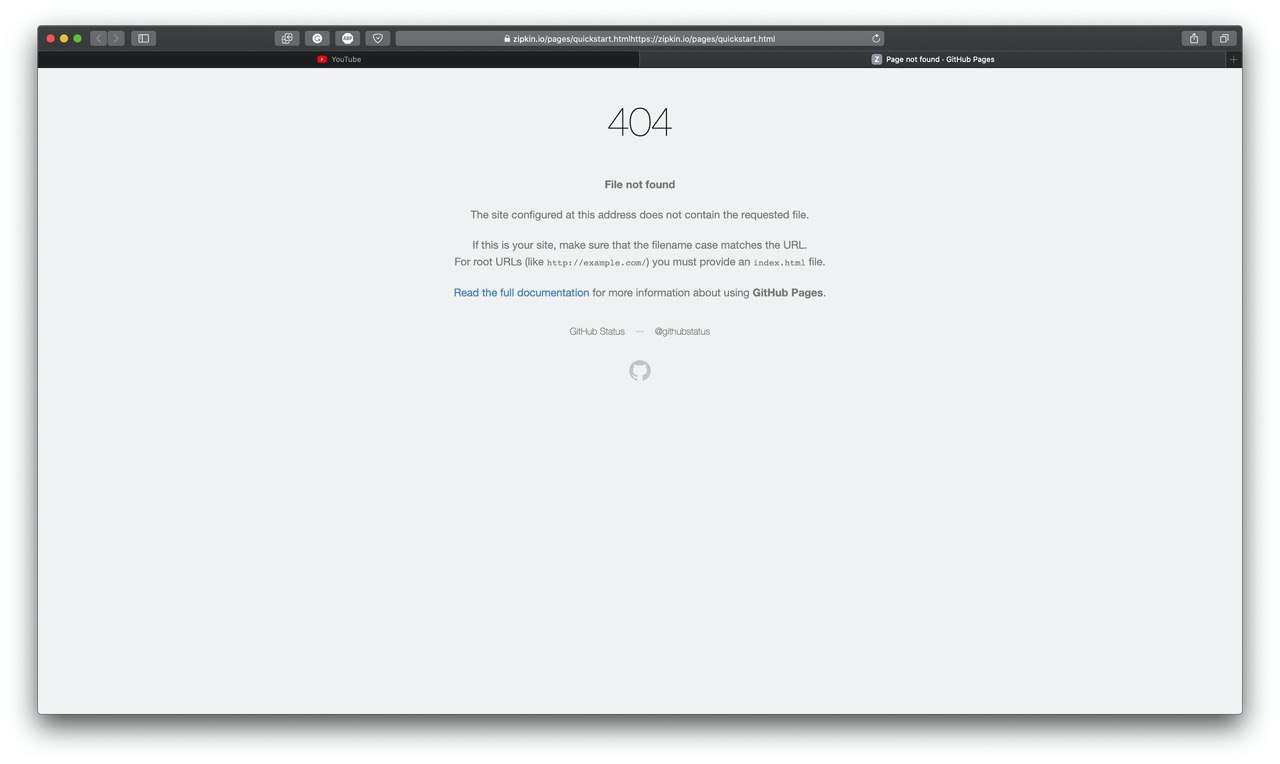1280x764 pixels.
Task: Click the File not found heading
Action: coord(640,184)
